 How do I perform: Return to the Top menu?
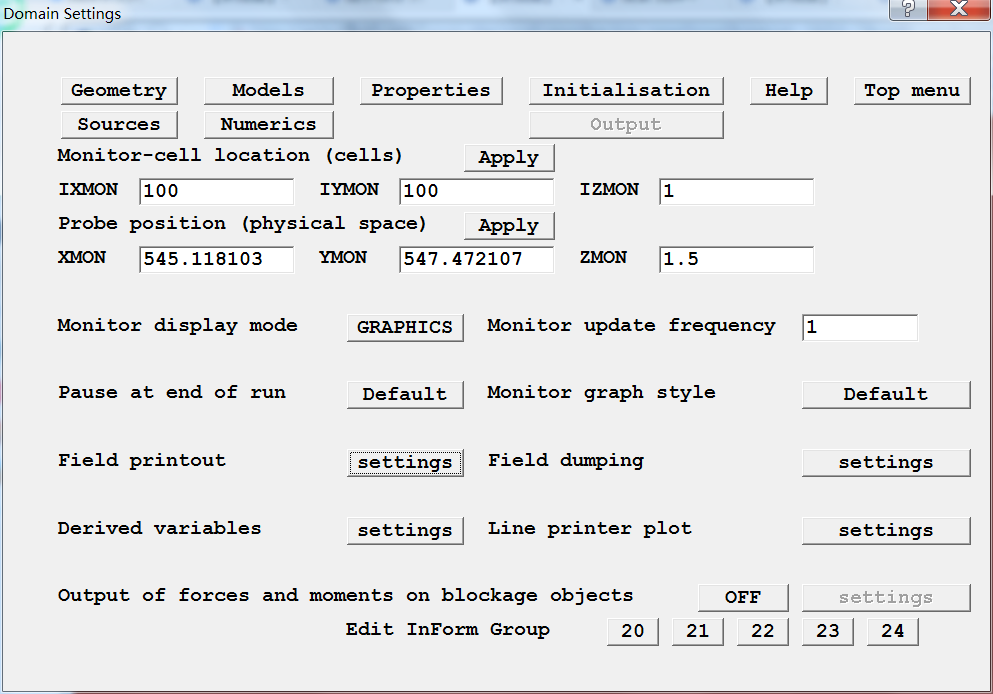pyautogui.click(x=911, y=91)
